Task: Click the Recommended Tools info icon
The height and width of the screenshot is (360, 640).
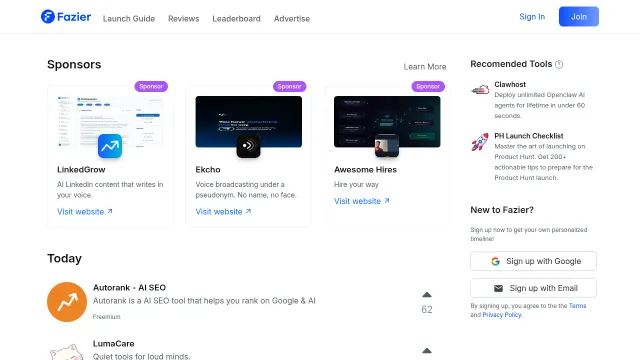Action: [559, 64]
